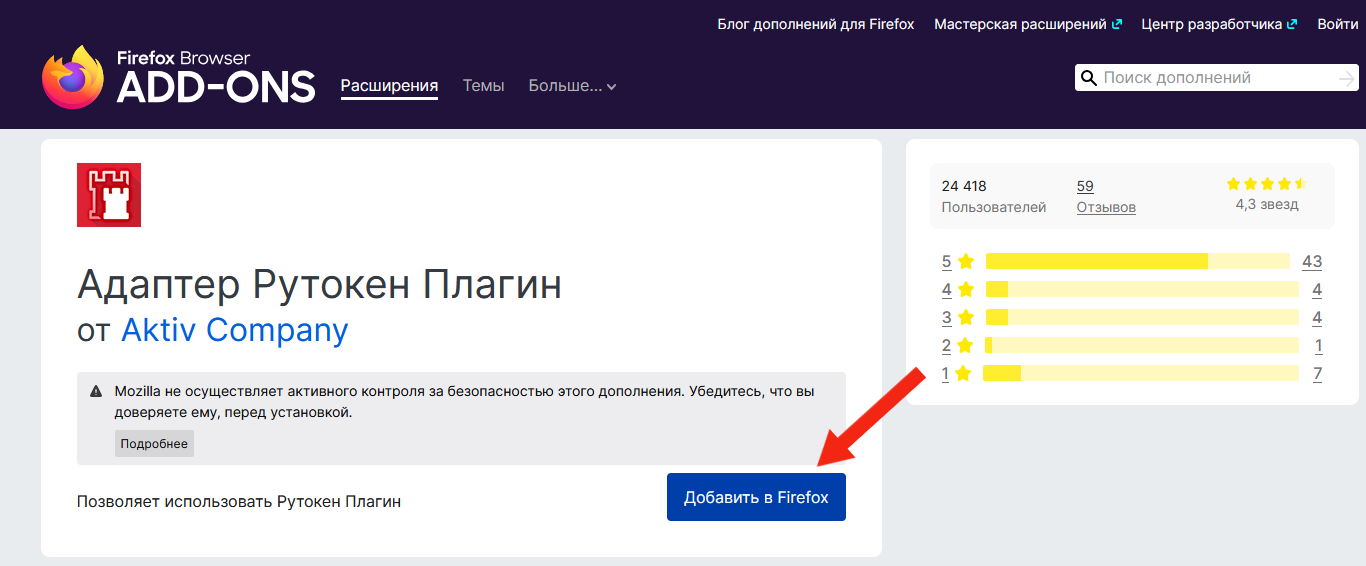Image resolution: width=1366 pixels, height=566 pixels.
Task: Click the number 1 rating link
Action: (945, 373)
